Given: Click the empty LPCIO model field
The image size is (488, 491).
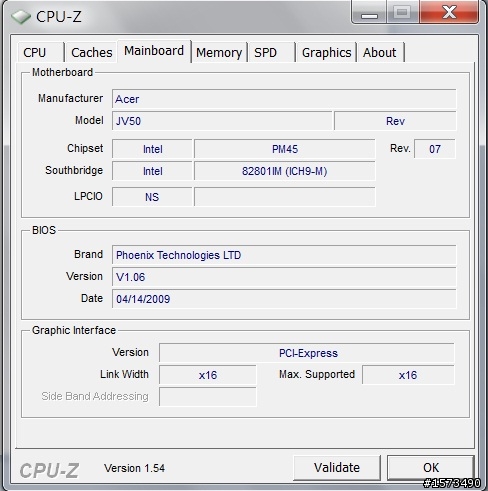Looking at the screenshot, I should 285,197.
